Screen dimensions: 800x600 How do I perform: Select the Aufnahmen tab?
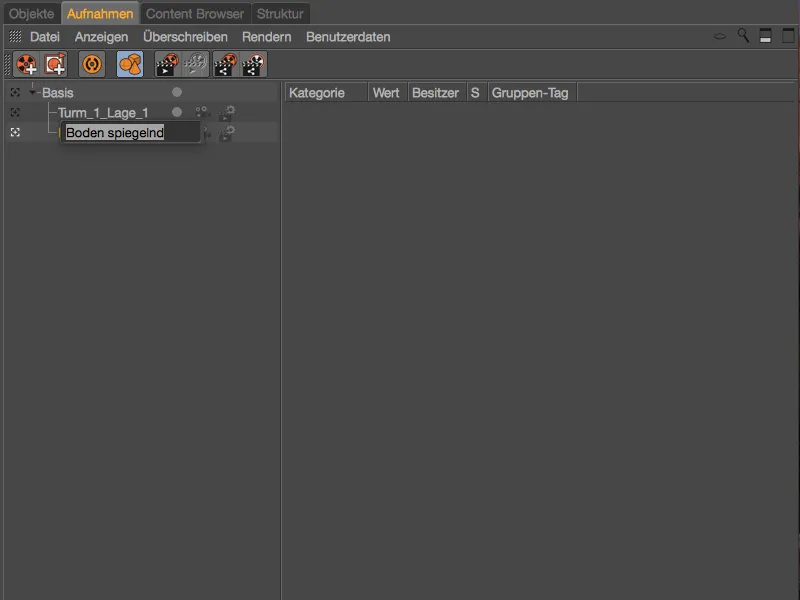[x=100, y=14]
